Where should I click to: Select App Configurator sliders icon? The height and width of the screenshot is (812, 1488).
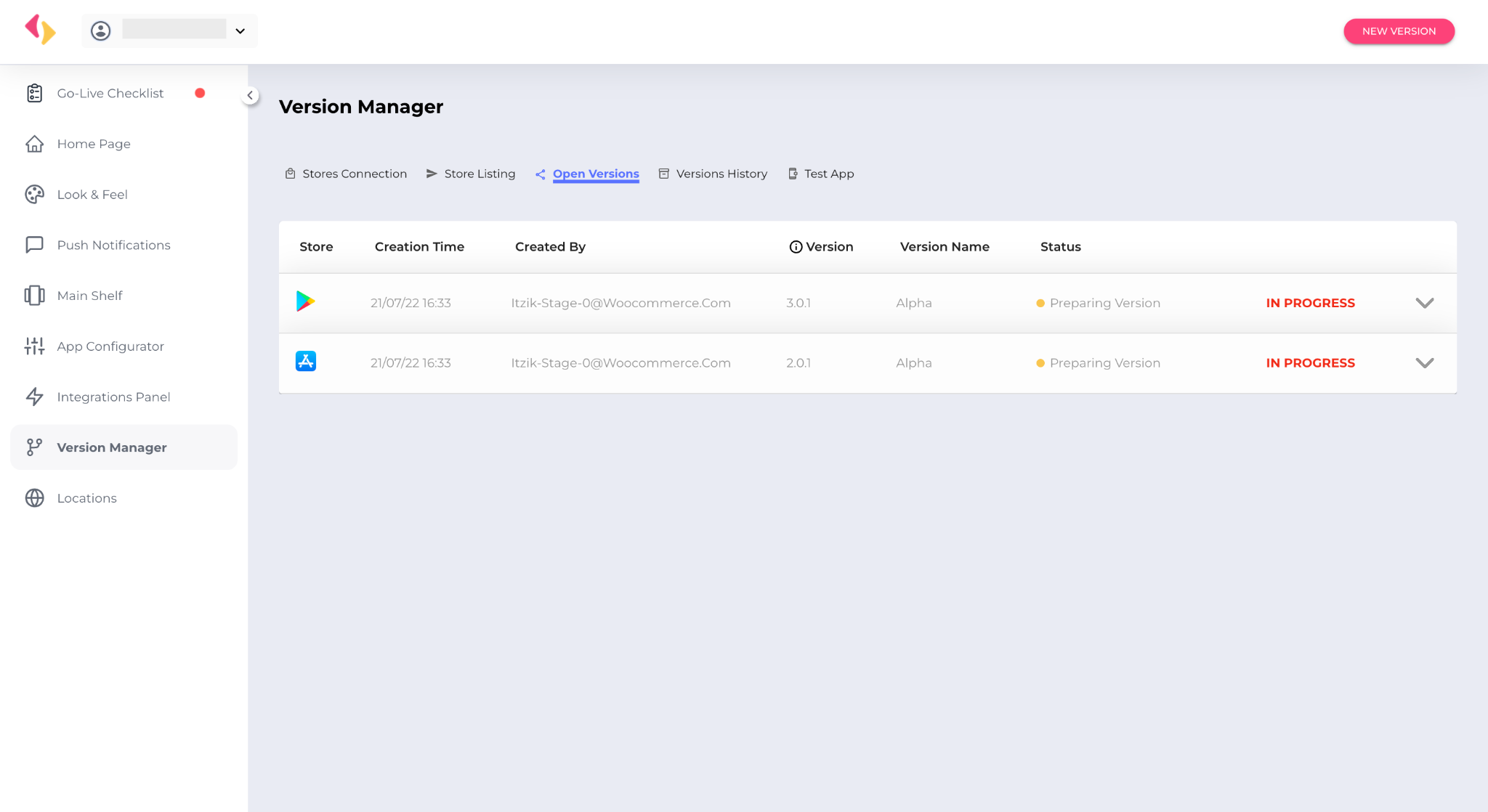[x=34, y=346]
